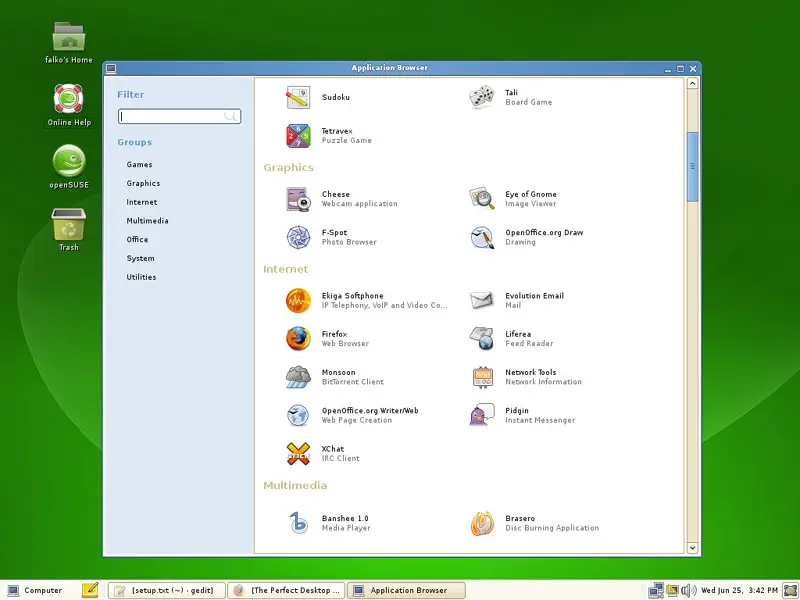Click the scroll up arrow of the application list
Screen dimensions: 800x600
[692, 83]
